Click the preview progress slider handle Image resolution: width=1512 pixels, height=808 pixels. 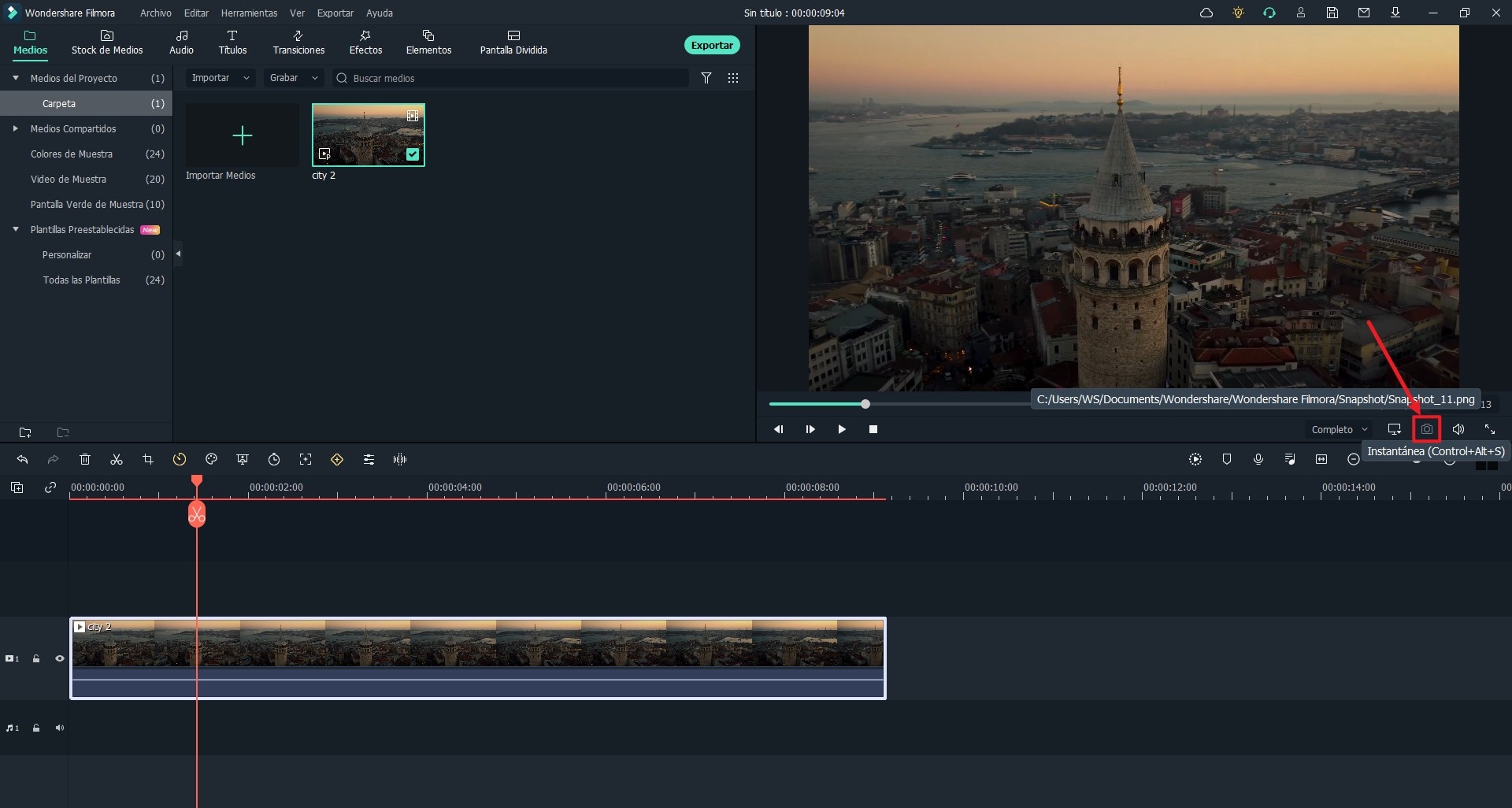coord(865,404)
